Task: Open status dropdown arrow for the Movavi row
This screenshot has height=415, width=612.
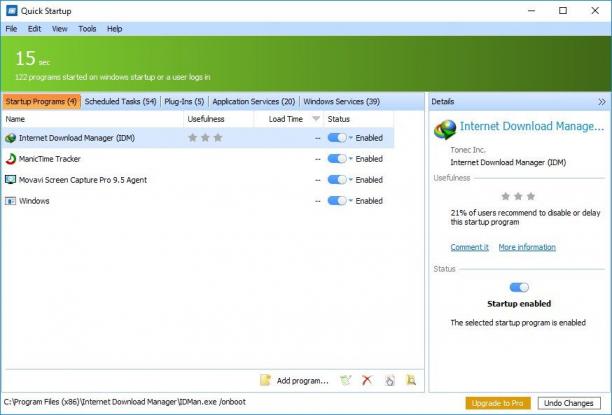Action: pos(350,180)
